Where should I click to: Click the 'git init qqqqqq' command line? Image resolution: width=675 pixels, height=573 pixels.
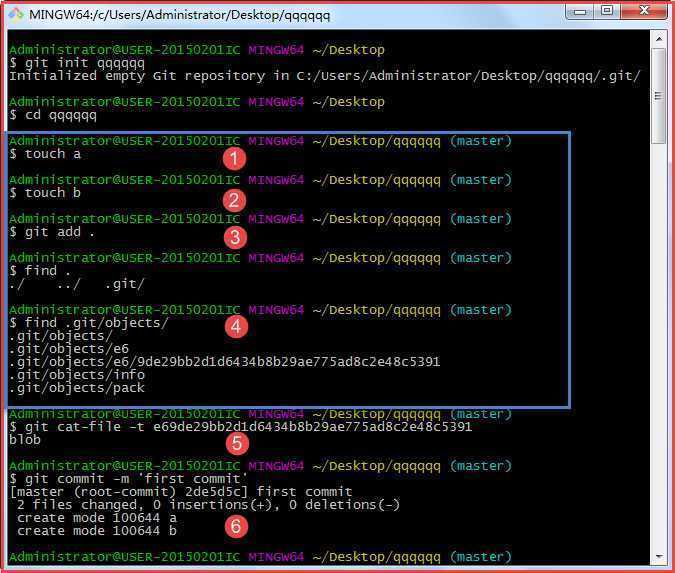[77, 63]
